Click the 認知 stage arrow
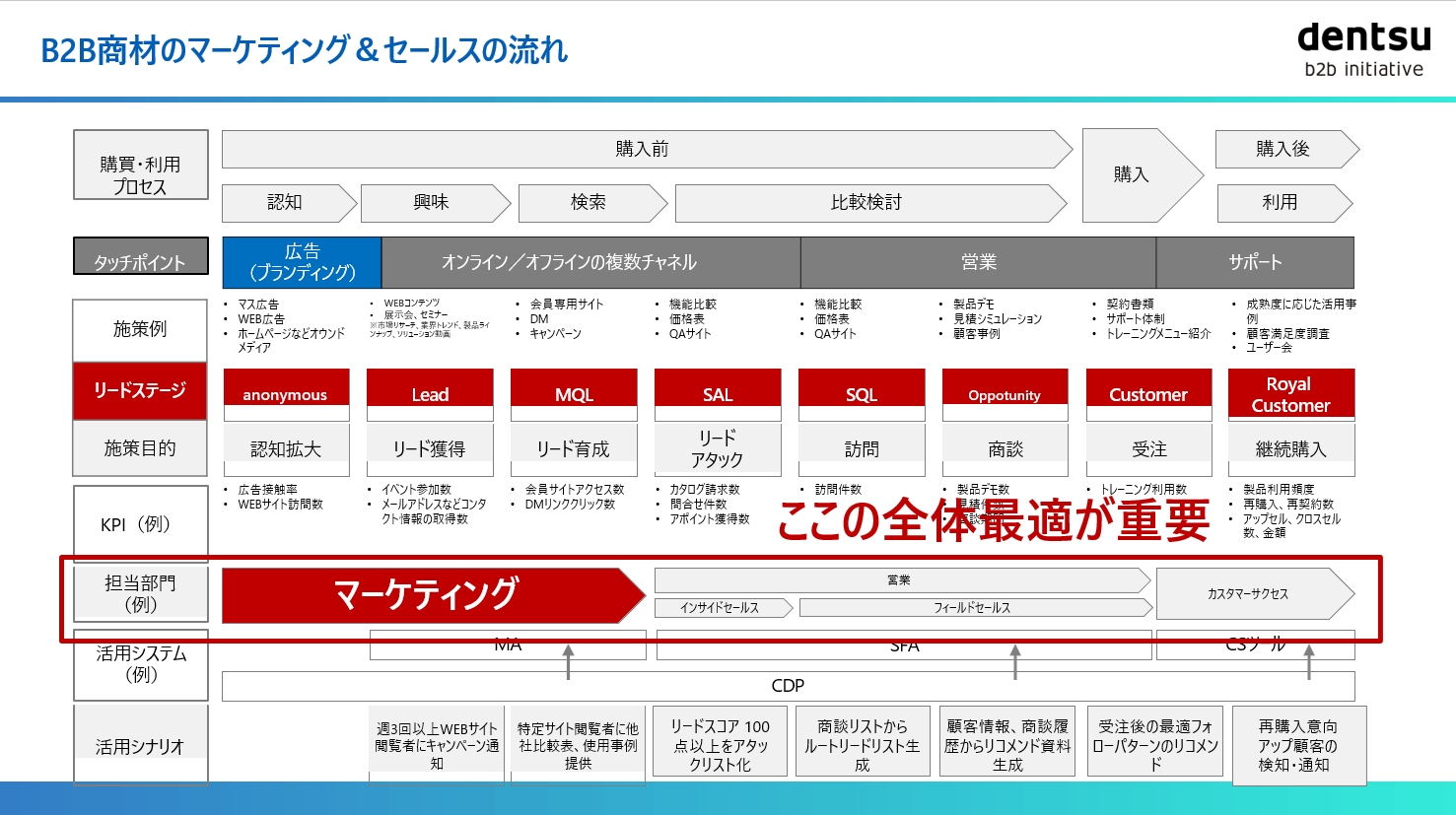 pos(285,202)
